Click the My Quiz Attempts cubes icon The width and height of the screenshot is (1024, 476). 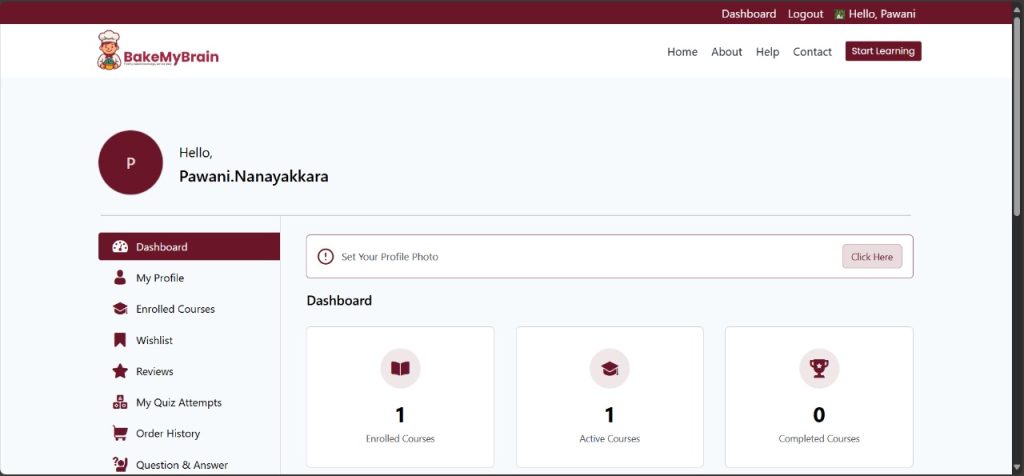tap(120, 402)
